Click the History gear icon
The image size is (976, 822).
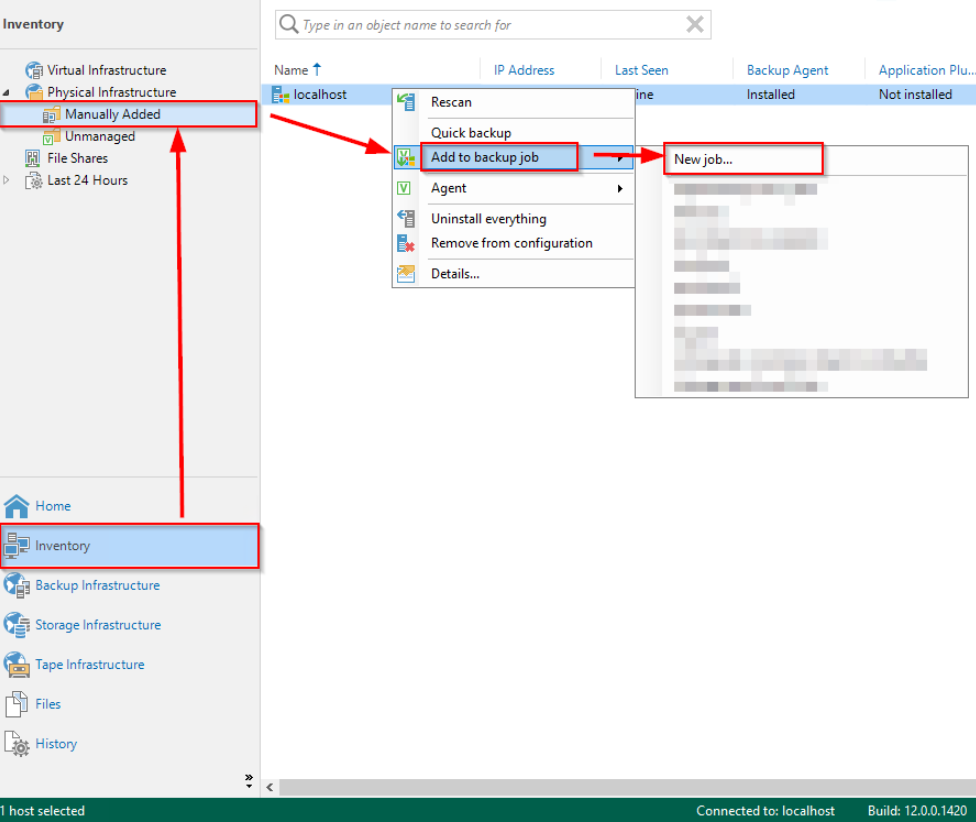17,744
